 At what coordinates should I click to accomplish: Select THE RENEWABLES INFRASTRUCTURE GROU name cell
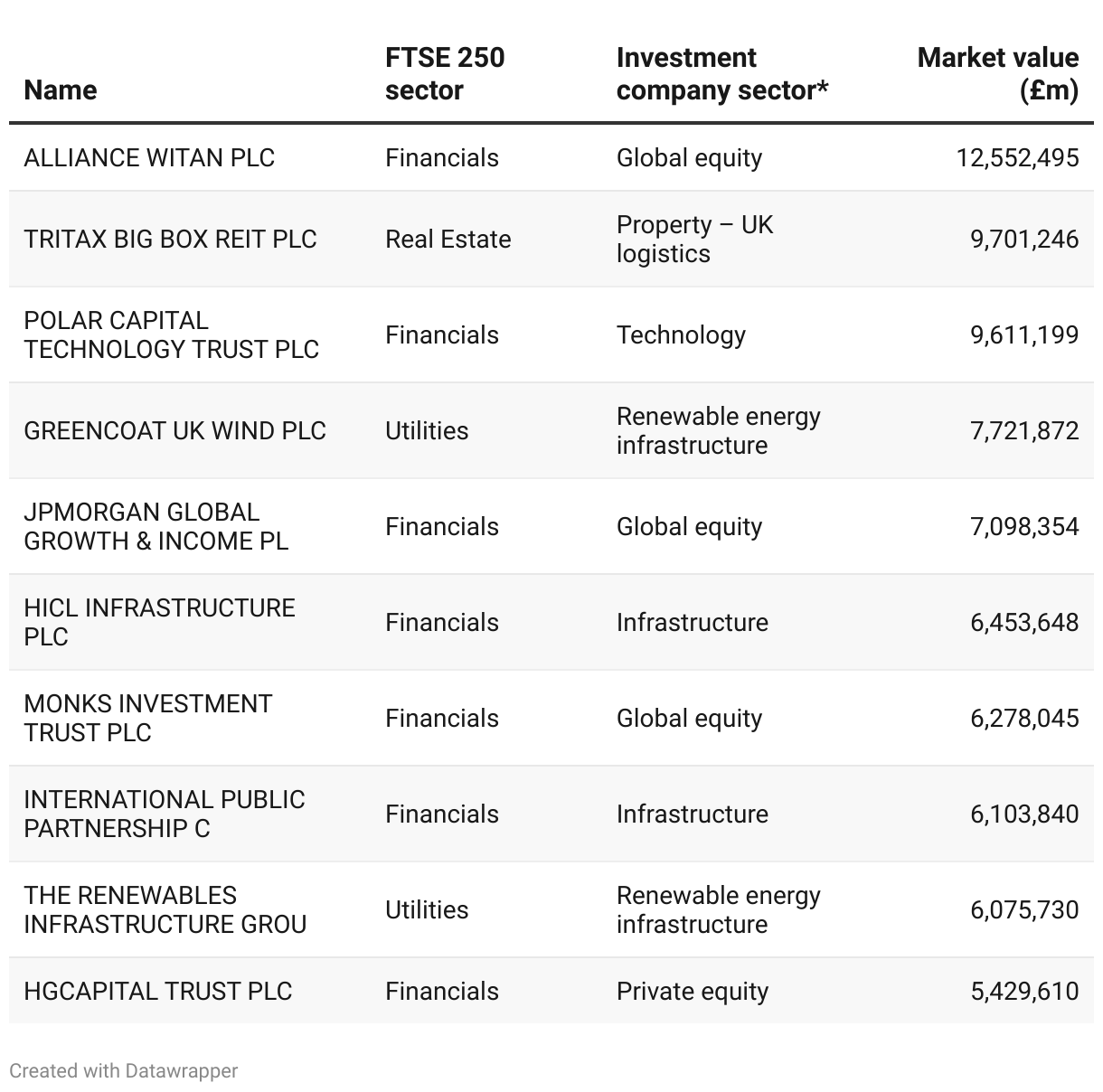[x=165, y=910]
